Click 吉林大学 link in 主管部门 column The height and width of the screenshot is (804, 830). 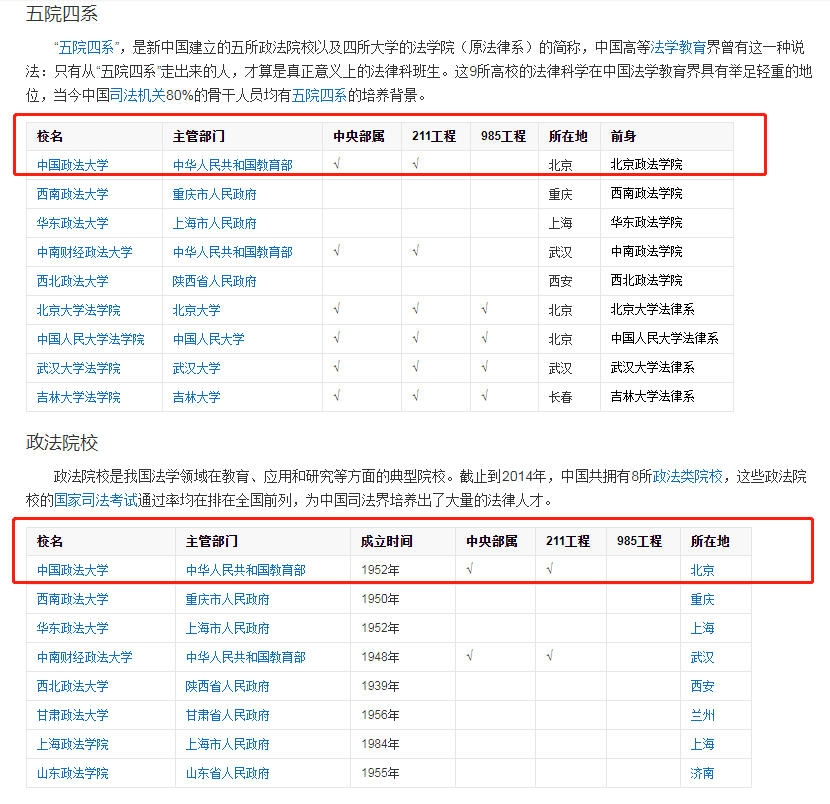click(x=196, y=398)
